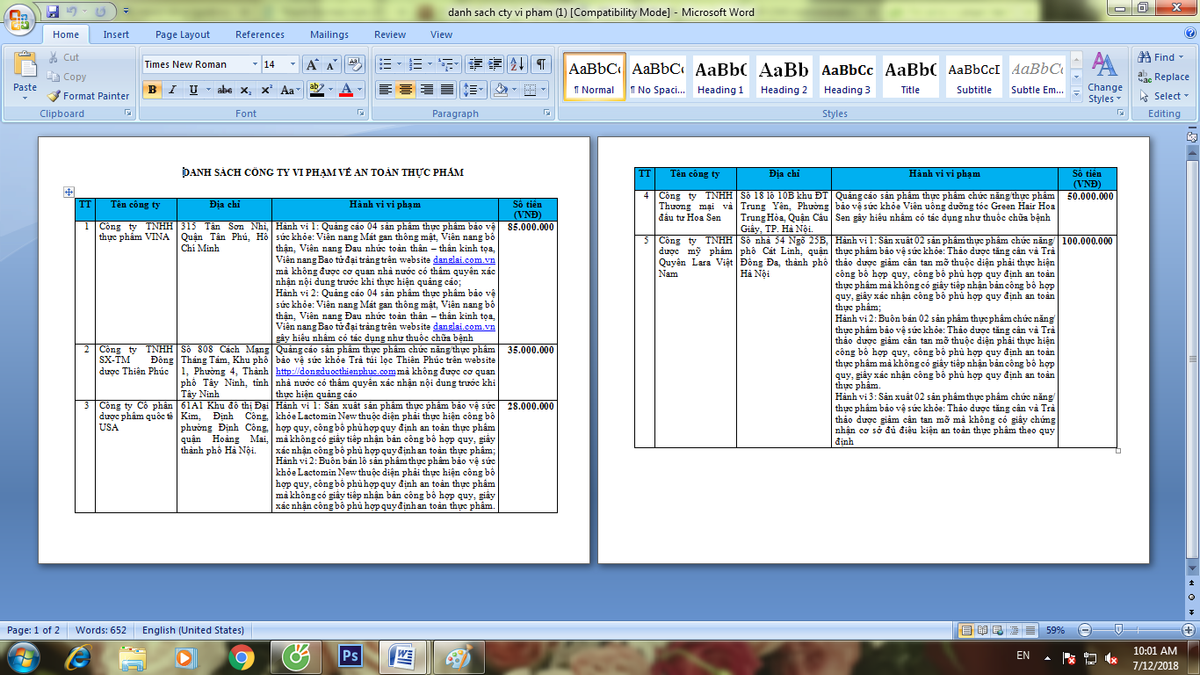Click the Replace button in Editing
Image resolution: width=1200 pixels, height=675 pixels.
coord(1163,76)
